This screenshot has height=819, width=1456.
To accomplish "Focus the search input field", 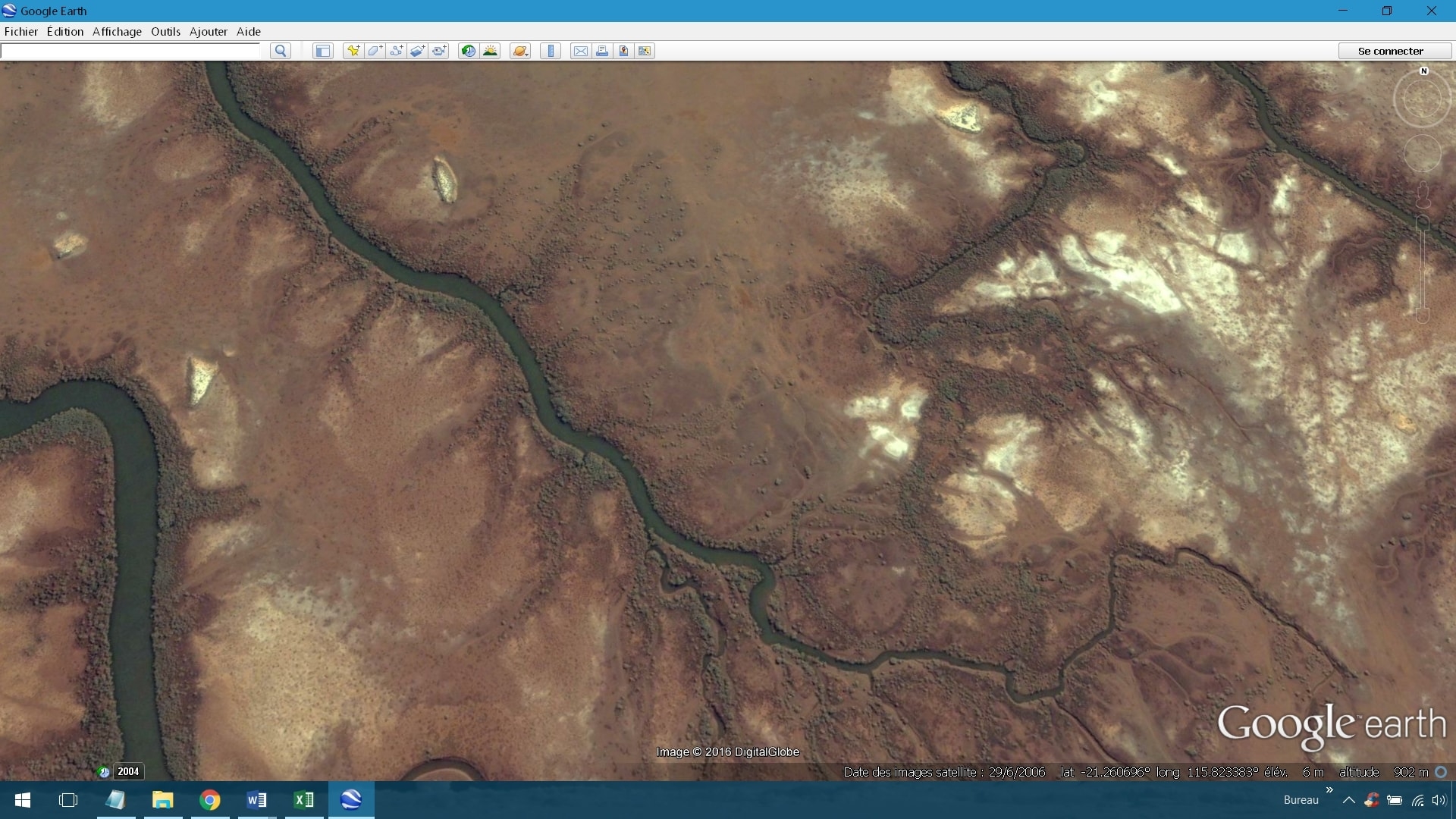I will click(x=130, y=51).
